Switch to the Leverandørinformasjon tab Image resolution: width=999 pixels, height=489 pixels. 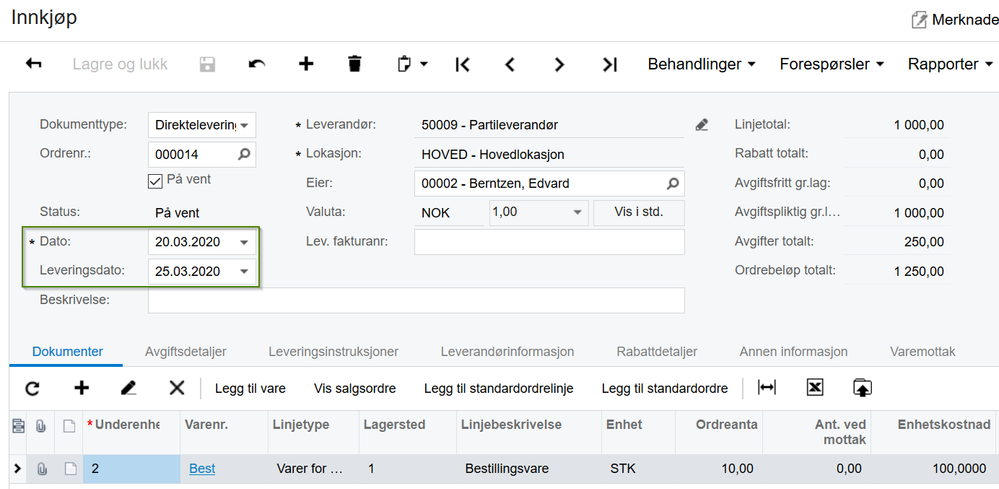click(507, 351)
